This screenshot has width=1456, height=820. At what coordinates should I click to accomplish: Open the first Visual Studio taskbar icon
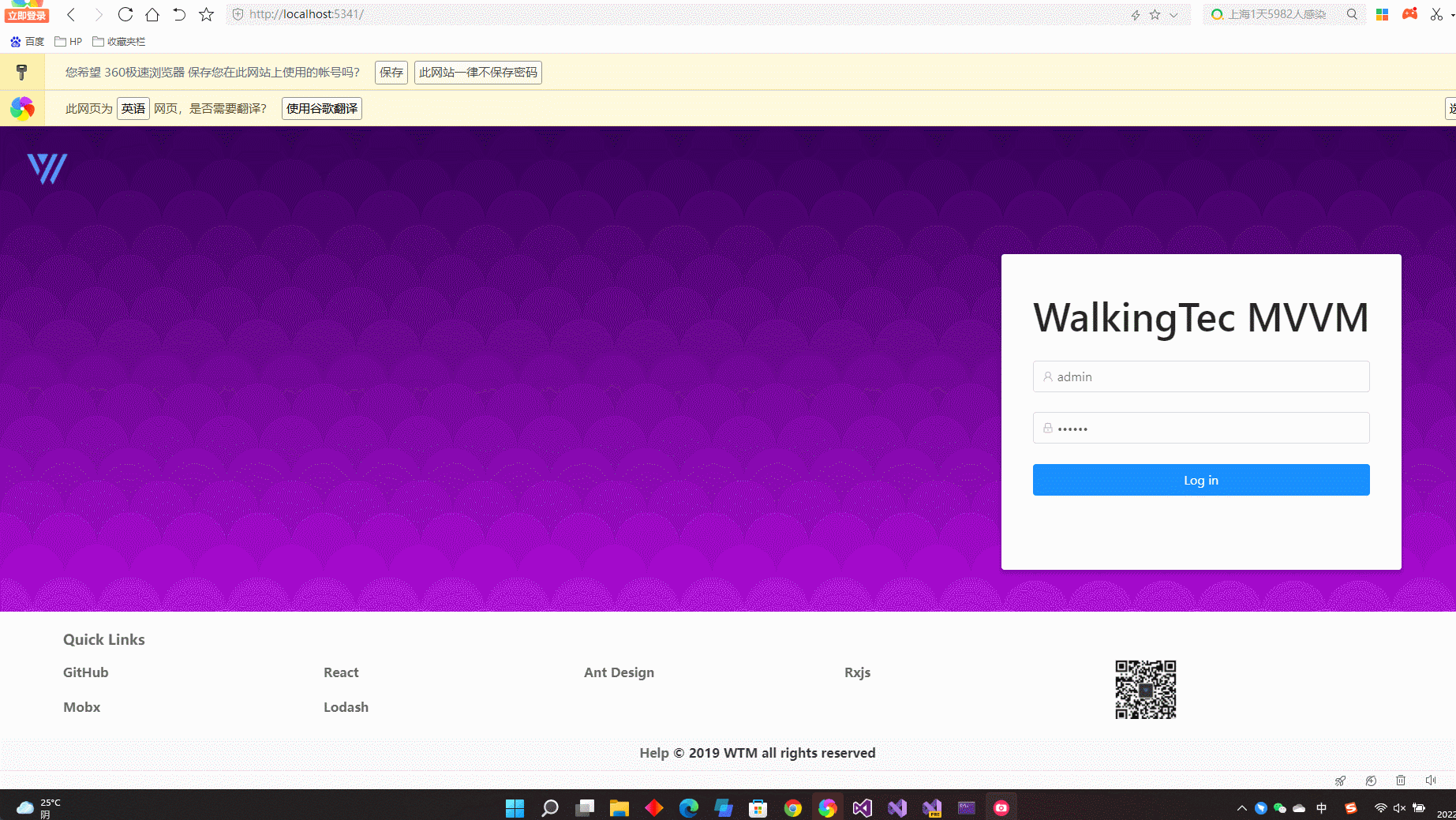[x=863, y=808]
